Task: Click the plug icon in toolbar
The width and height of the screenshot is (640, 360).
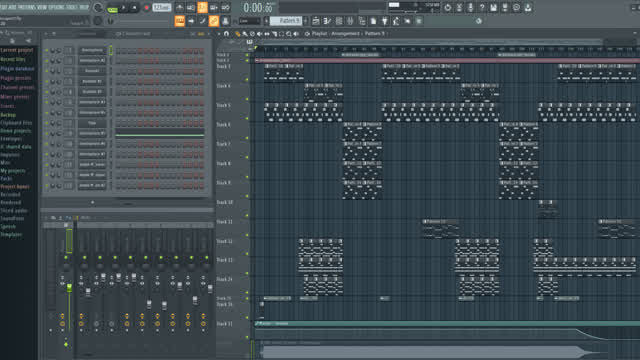Action: tap(384, 21)
